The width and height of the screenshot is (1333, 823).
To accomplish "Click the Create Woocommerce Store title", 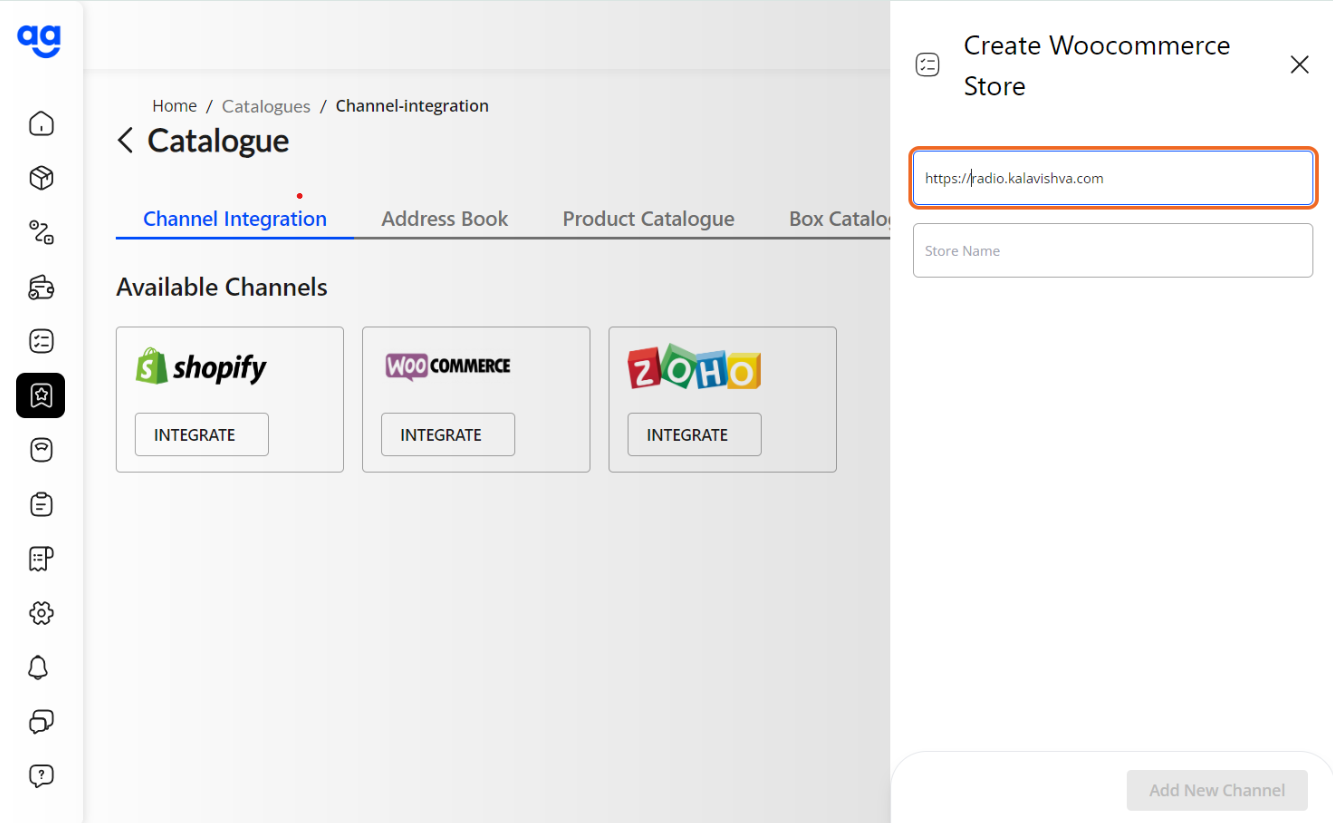I will click(1097, 66).
